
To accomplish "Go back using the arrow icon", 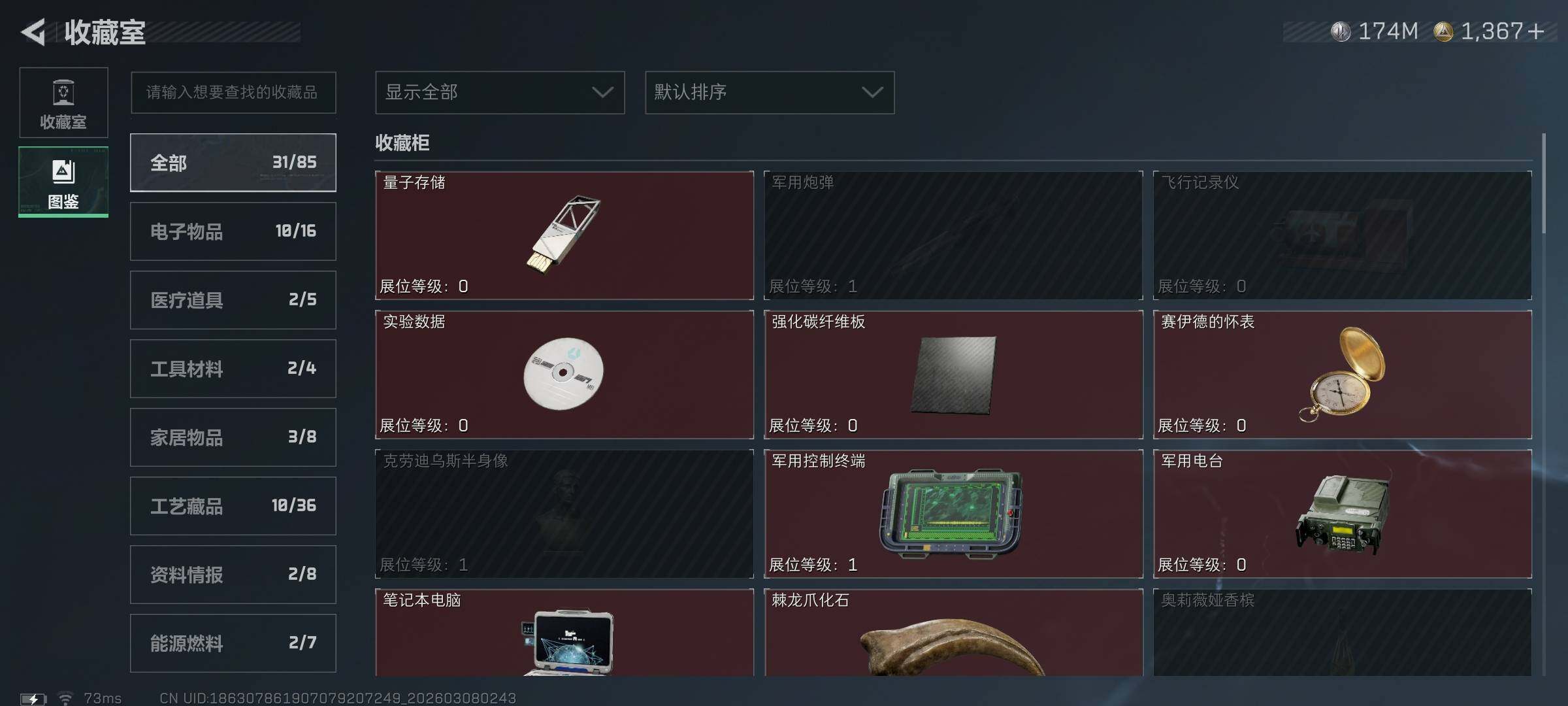I will 33,32.
